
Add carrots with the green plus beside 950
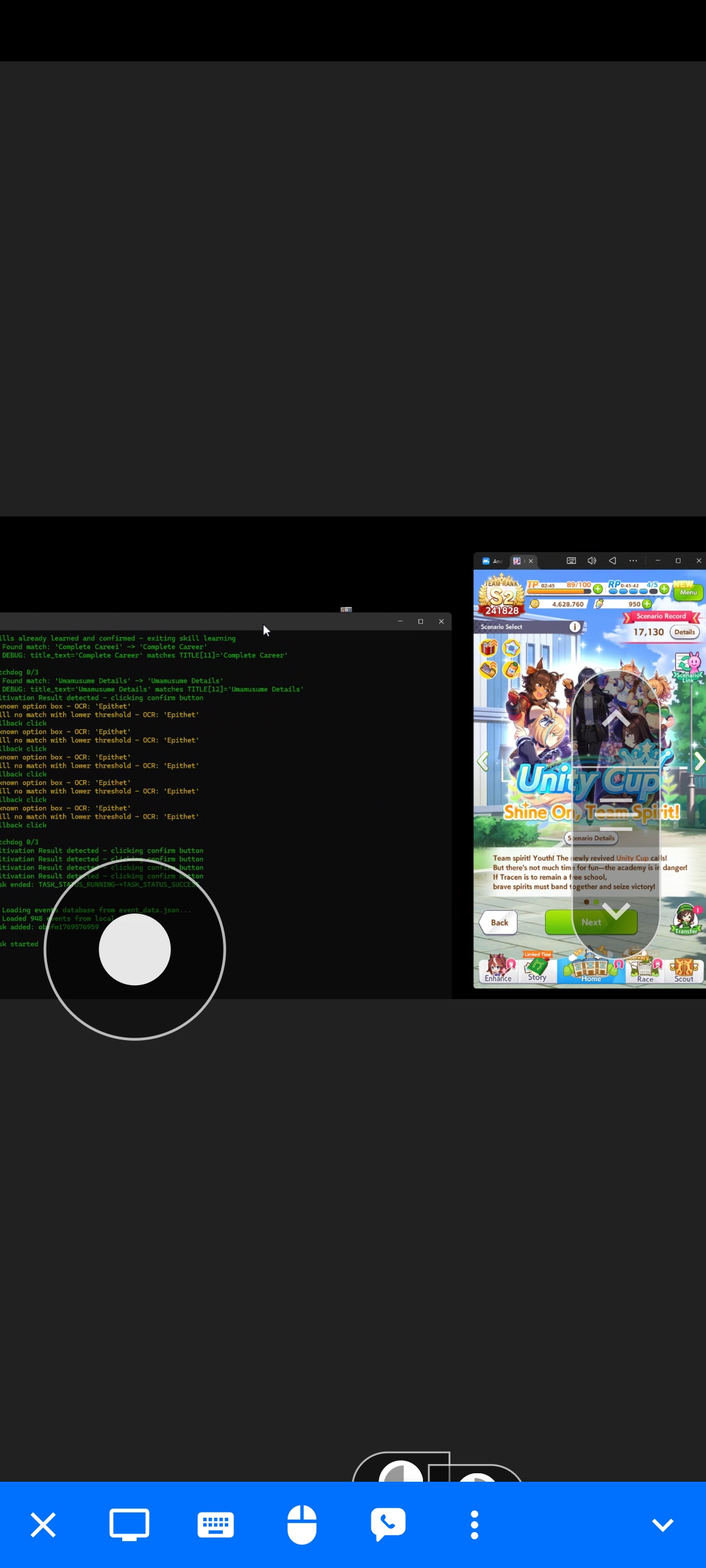647,604
